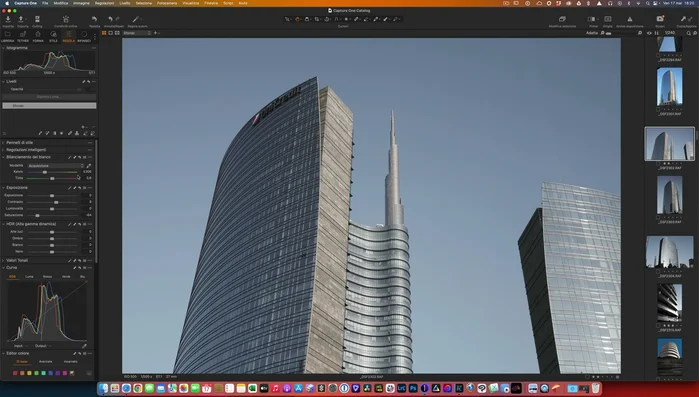This screenshot has width=699, height=397.
Task: Reset the Esposizione panel adjustments
Action: [x=80, y=188]
